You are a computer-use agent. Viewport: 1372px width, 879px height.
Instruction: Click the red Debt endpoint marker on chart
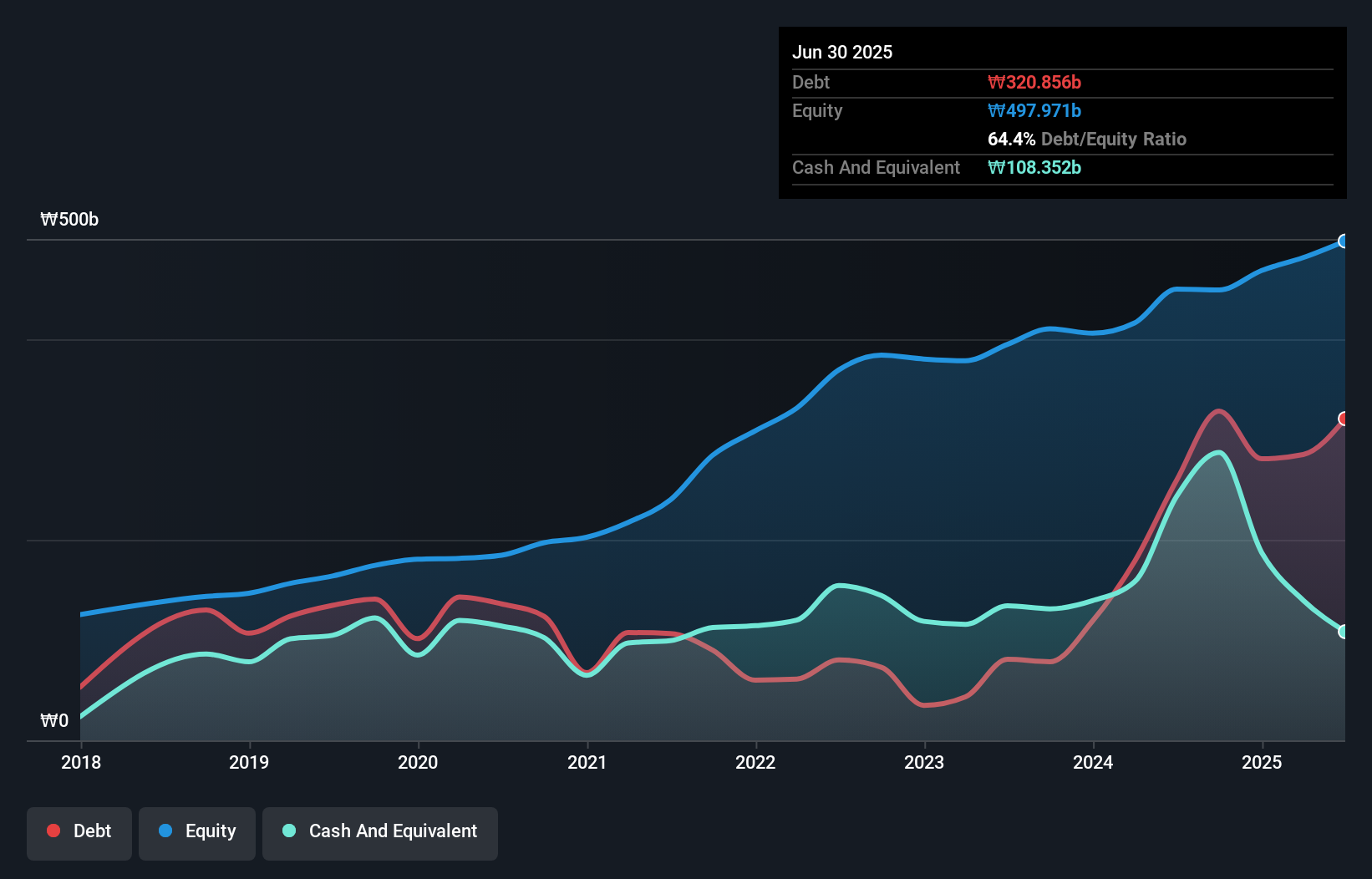coord(1344,419)
